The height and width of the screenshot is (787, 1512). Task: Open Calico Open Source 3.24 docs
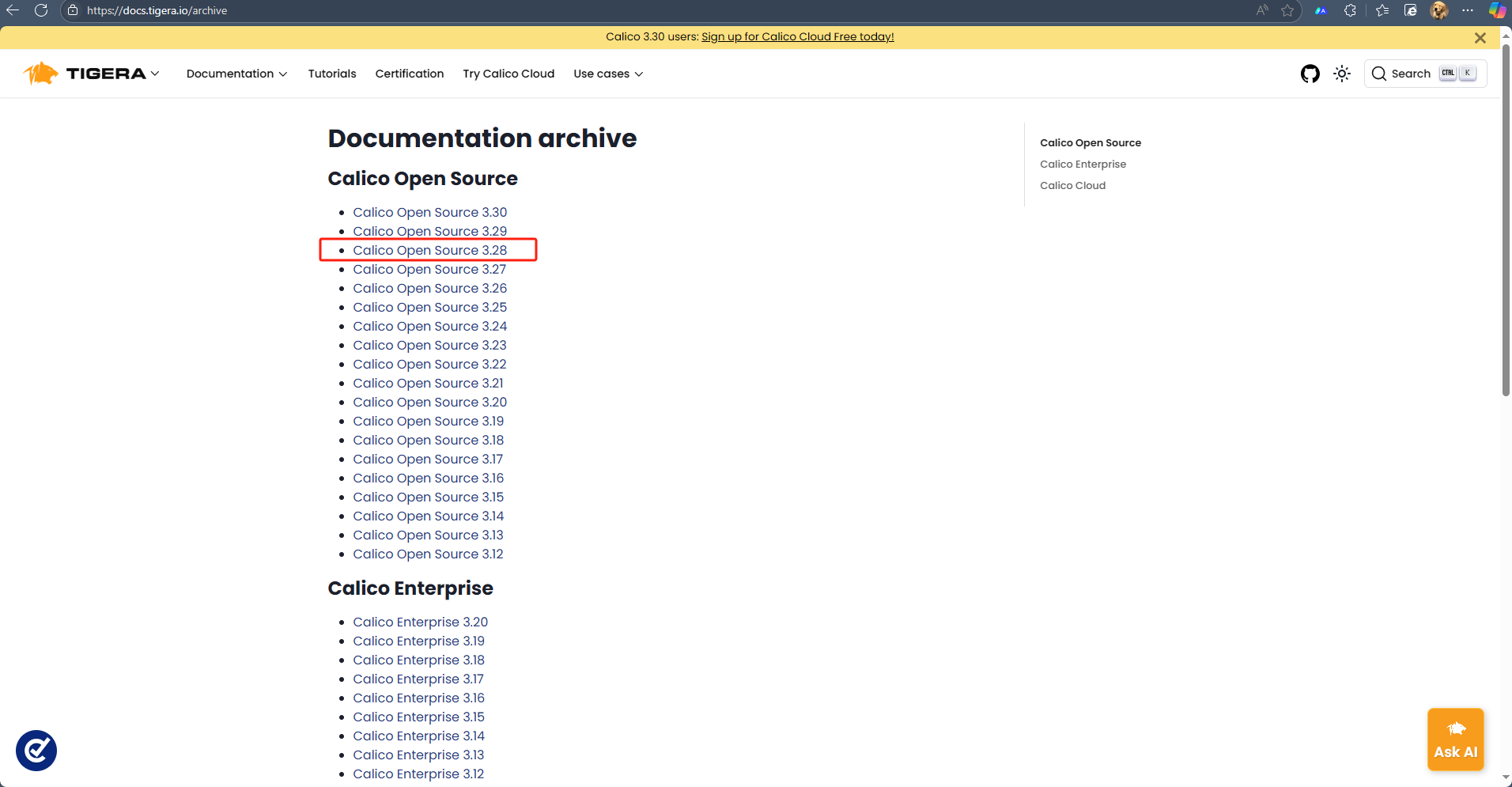[x=429, y=326]
